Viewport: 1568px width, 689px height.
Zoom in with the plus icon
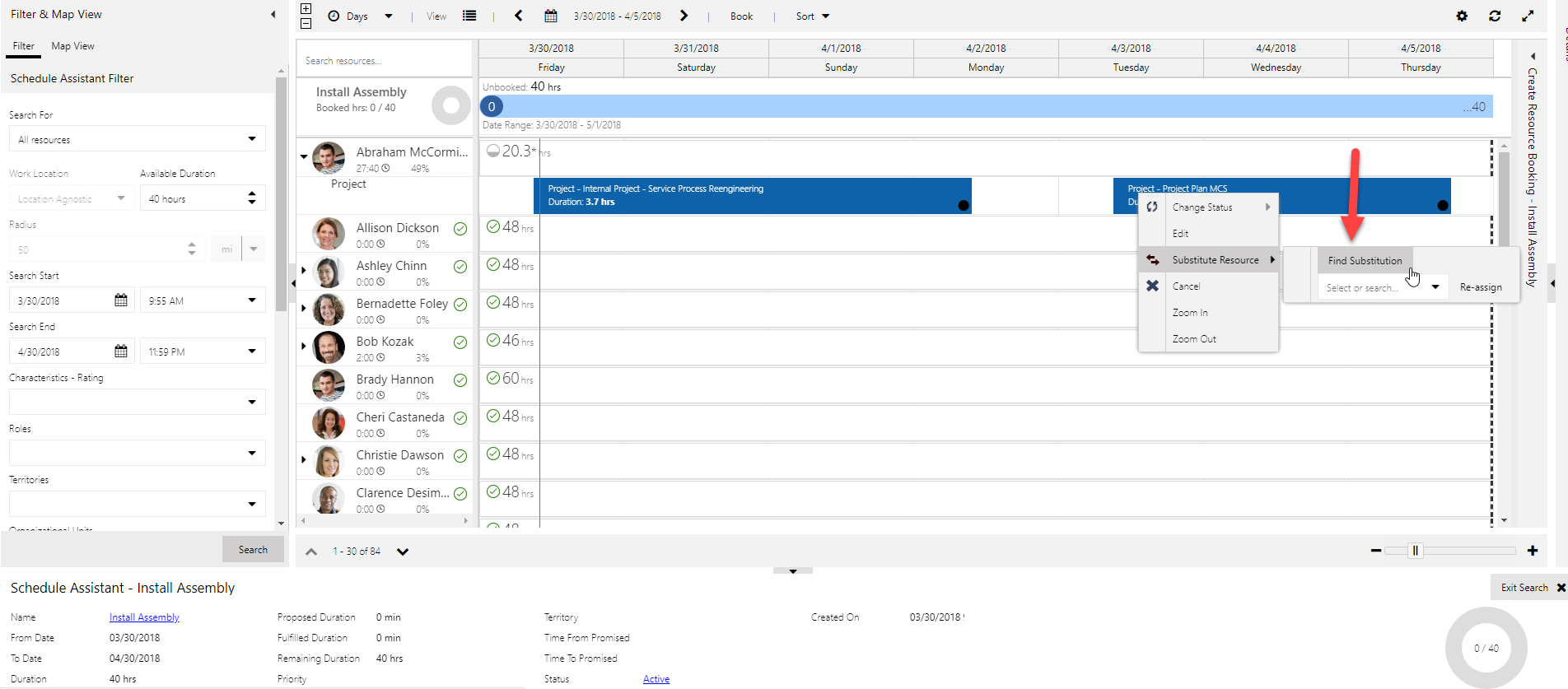click(1533, 551)
